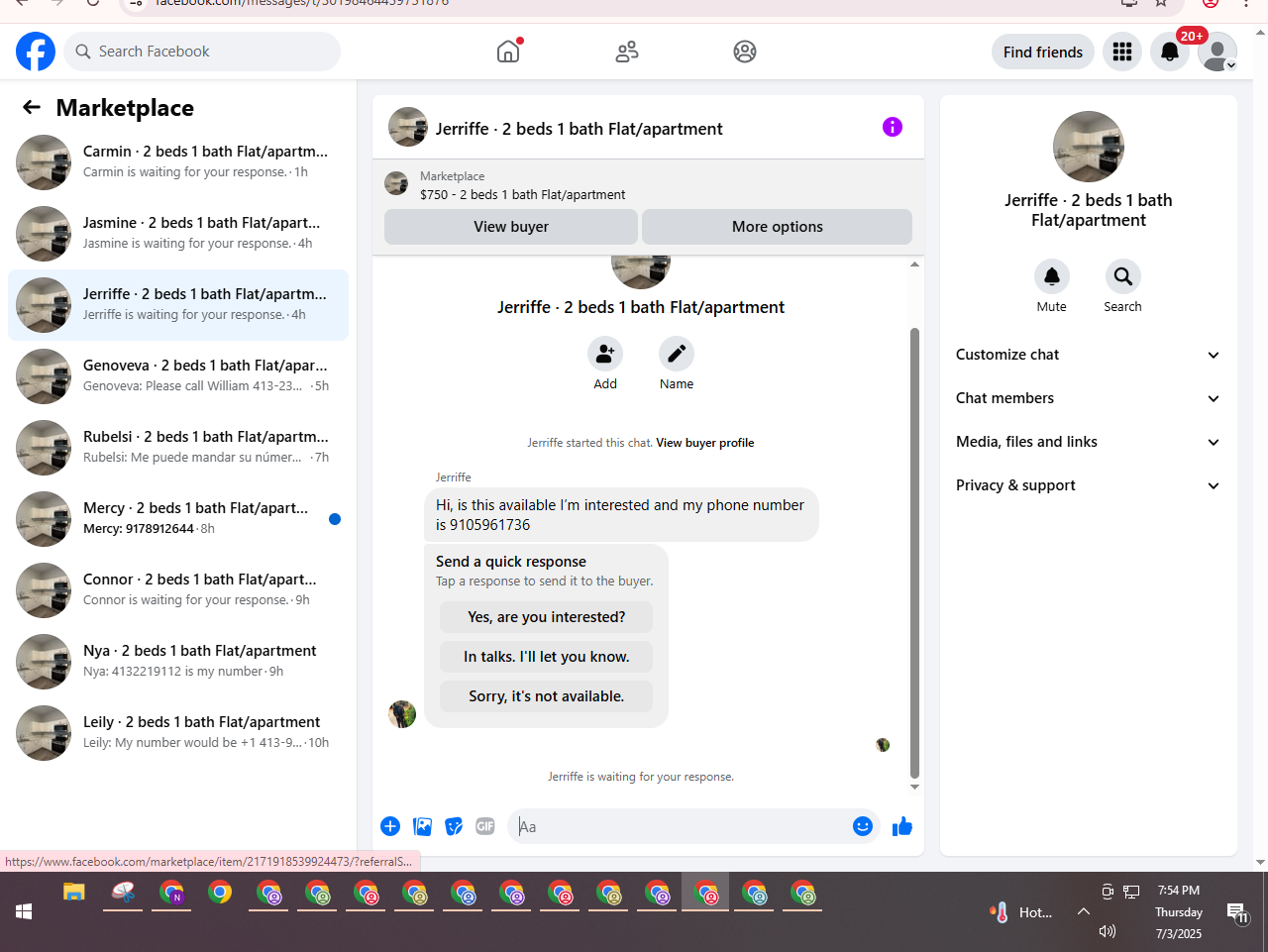Click the chat scrollbar down arrow
Viewport: 1268px width, 952px height.
(914, 787)
